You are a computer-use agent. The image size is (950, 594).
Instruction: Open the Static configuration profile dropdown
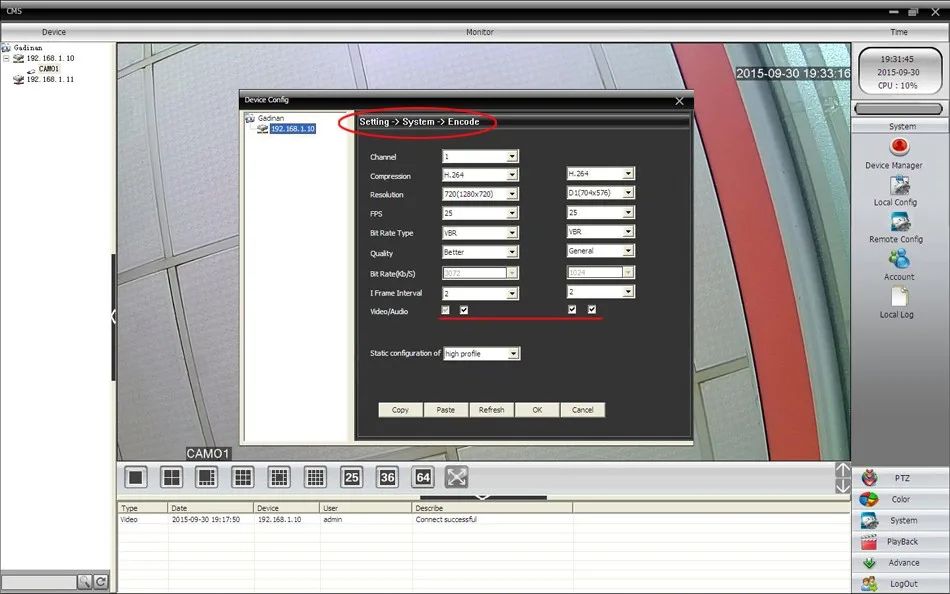[482, 353]
